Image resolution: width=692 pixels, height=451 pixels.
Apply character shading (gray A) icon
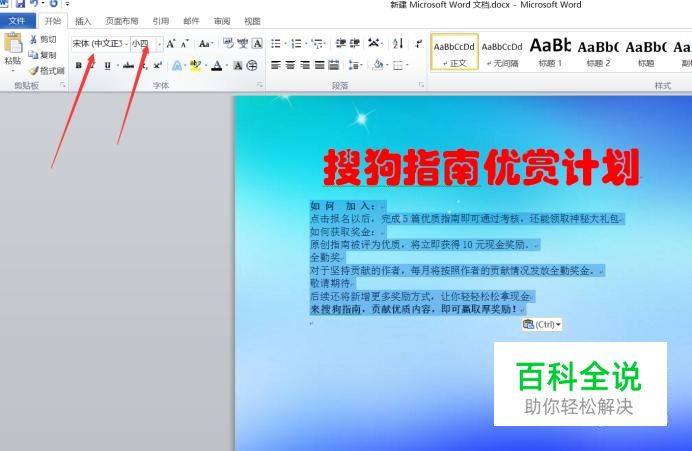click(238, 66)
